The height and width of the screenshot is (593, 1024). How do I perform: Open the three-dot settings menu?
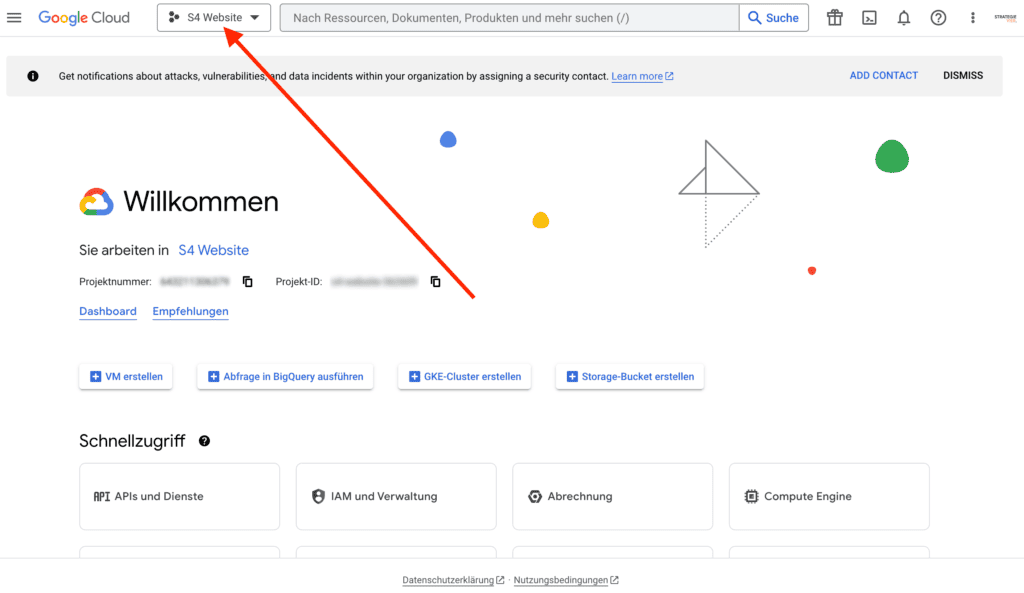pos(972,18)
